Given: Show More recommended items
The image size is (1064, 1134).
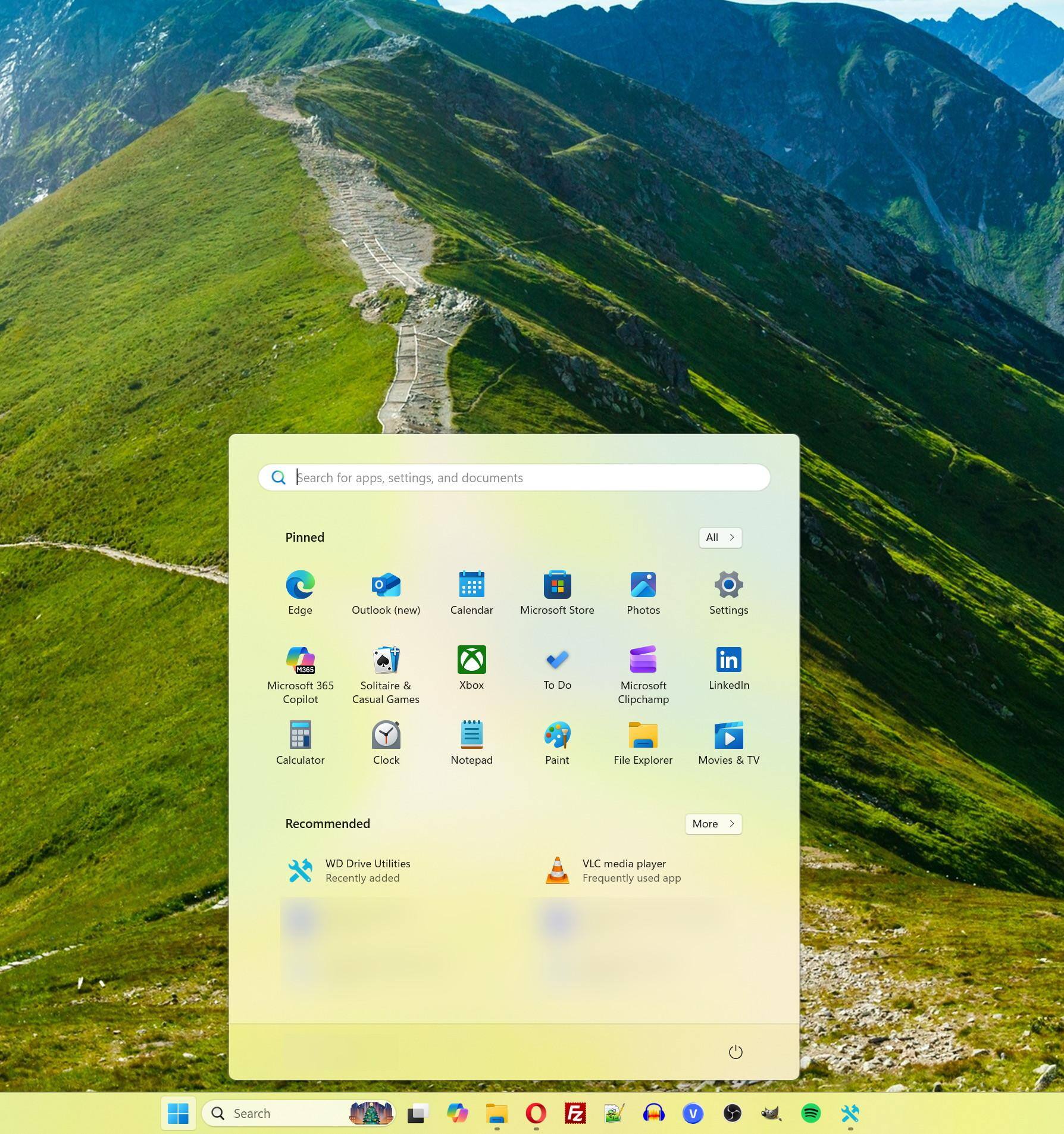Looking at the screenshot, I should tap(713, 824).
